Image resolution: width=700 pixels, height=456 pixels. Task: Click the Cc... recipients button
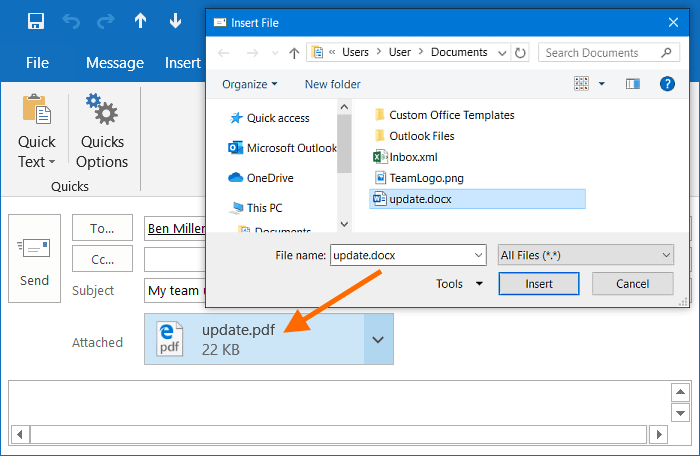click(102, 259)
